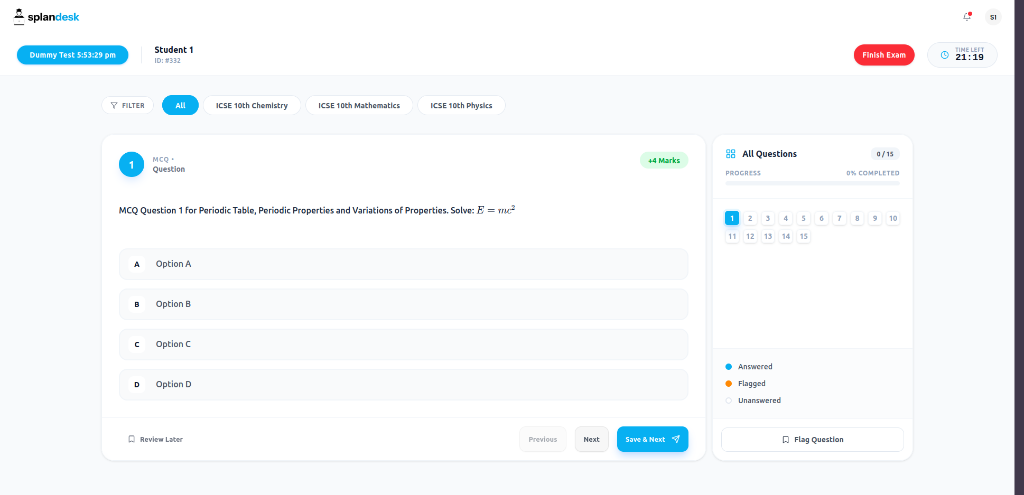Select answer Option B
Viewport: 1024px width, 495px height.
click(403, 304)
